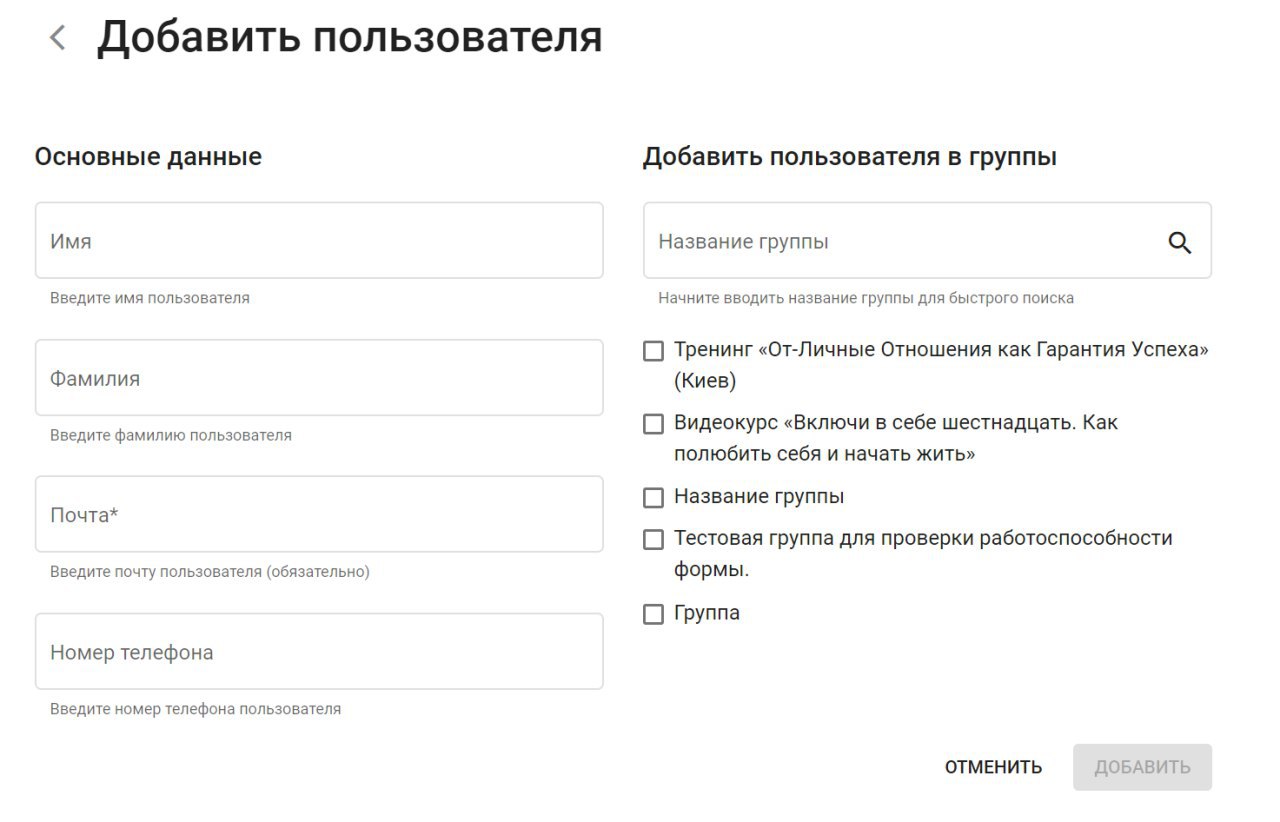Viewport: 1280px width, 822px height.
Task: Click the ДОБАВИТЬ button
Action: [1142, 767]
